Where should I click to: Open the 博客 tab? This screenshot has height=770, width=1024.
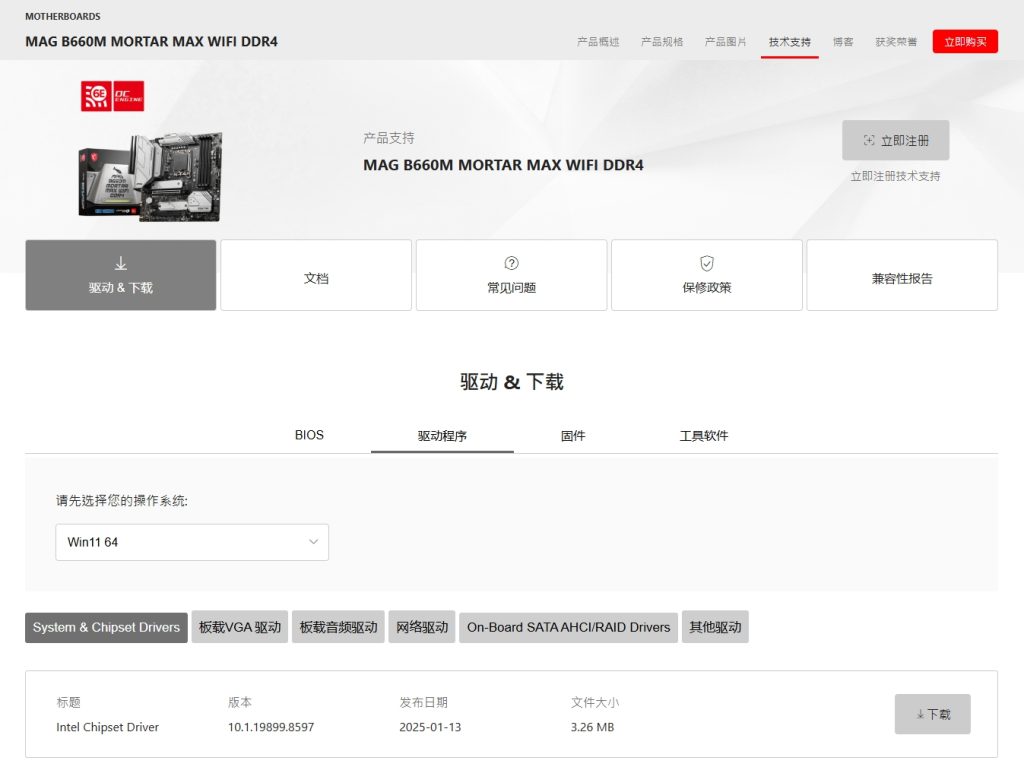pyautogui.click(x=843, y=42)
